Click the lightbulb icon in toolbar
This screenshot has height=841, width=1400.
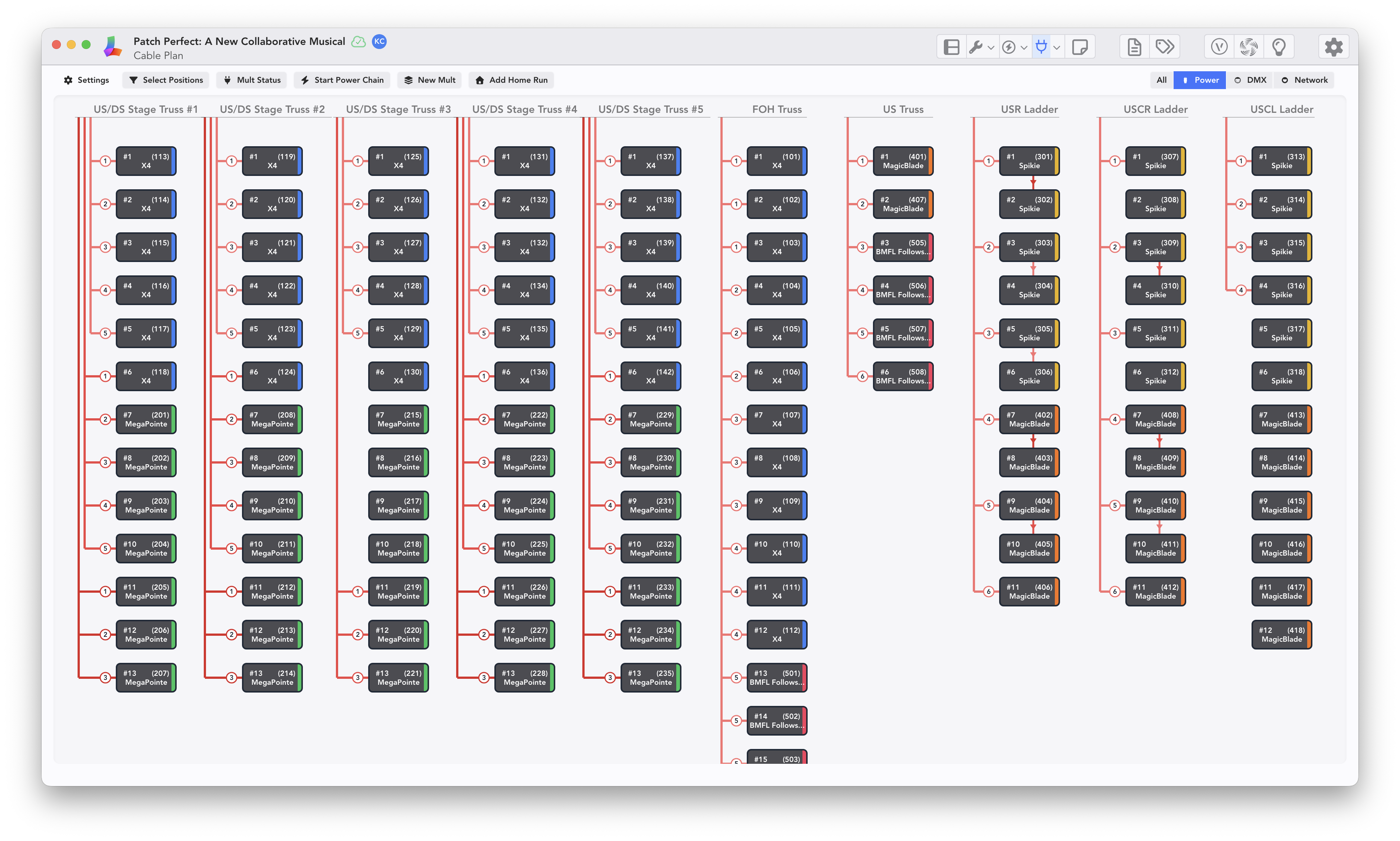pyautogui.click(x=1279, y=47)
